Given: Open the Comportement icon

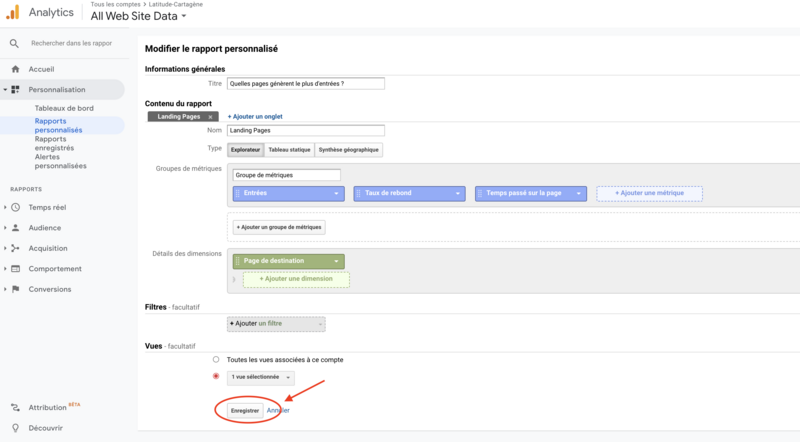Looking at the screenshot, I should pos(16,269).
